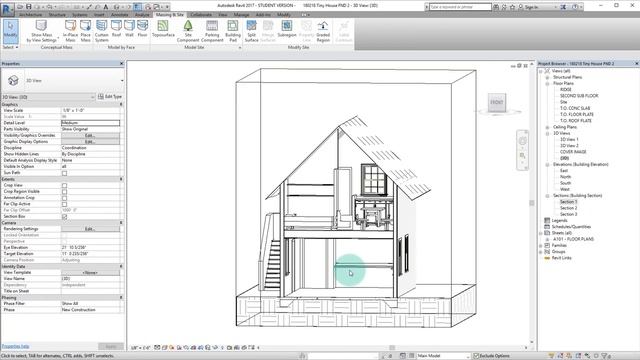640x360 pixels.
Task: Click the Edit Type icon button
Action: pyautogui.click(x=101, y=97)
